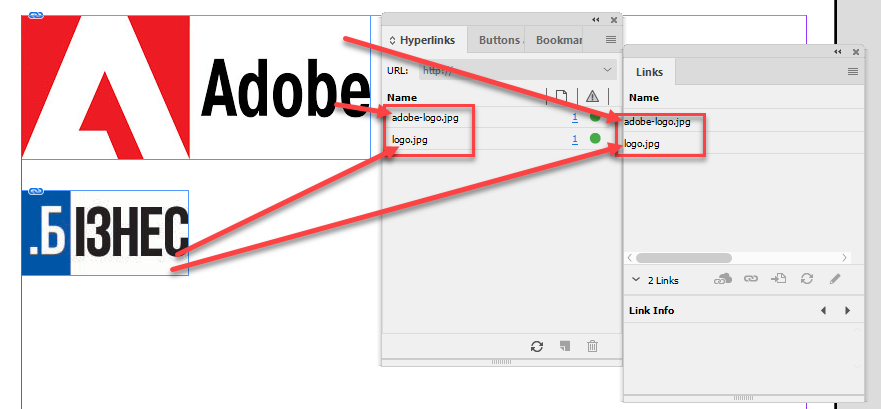Screen dimensions: 881x409
Task: Click the Relink chain icon in Links panel
Action: pos(751,279)
